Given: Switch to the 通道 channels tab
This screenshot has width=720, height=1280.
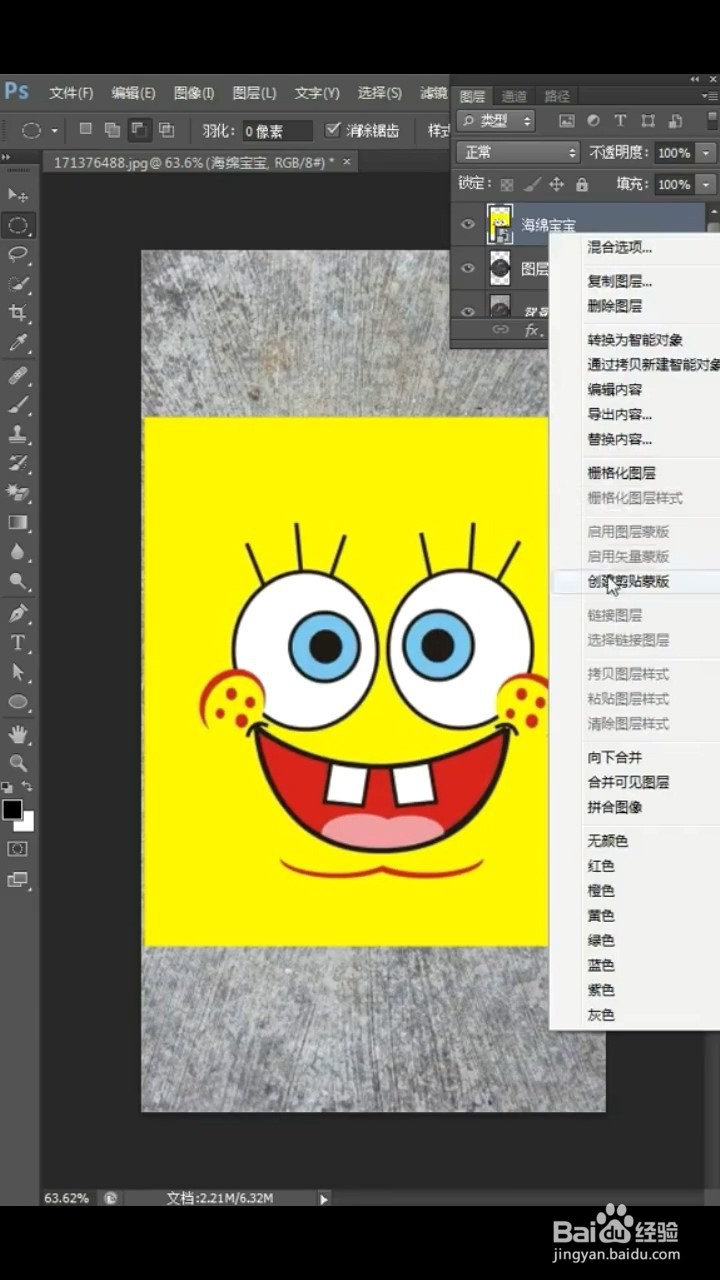Looking at the screenshot, I should tap(514, 96).
